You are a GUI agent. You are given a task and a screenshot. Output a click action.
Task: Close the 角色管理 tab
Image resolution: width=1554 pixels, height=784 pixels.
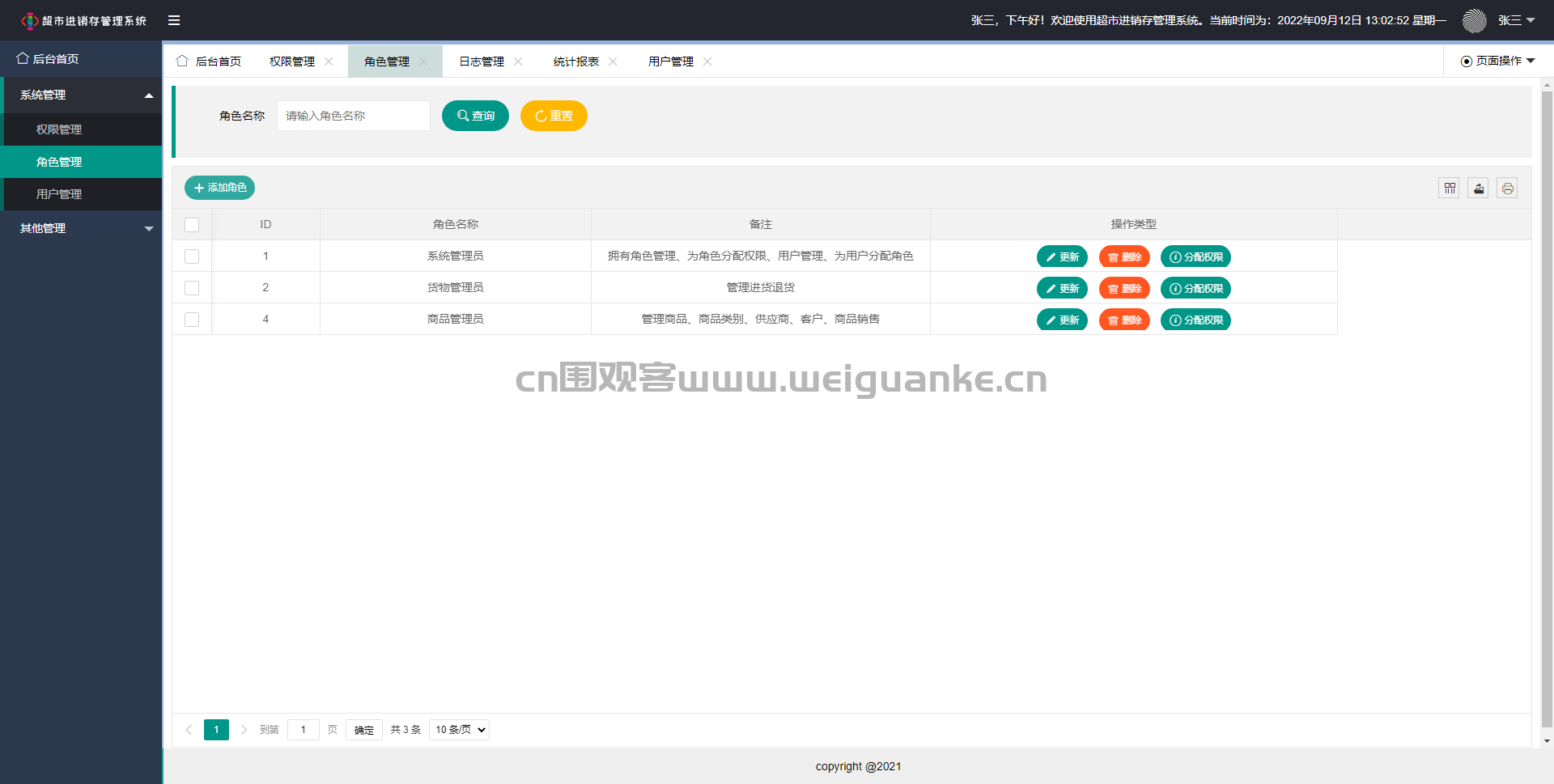coord(423,61)
